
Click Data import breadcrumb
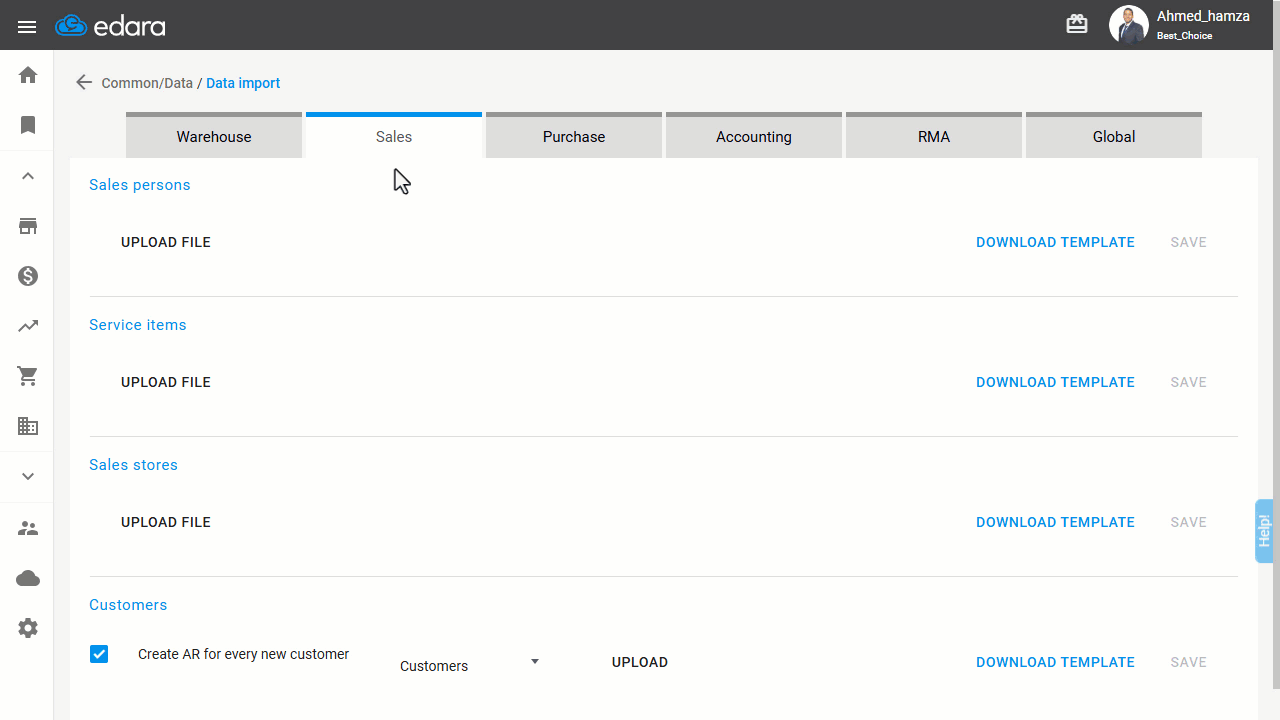(x=243, y=83)
